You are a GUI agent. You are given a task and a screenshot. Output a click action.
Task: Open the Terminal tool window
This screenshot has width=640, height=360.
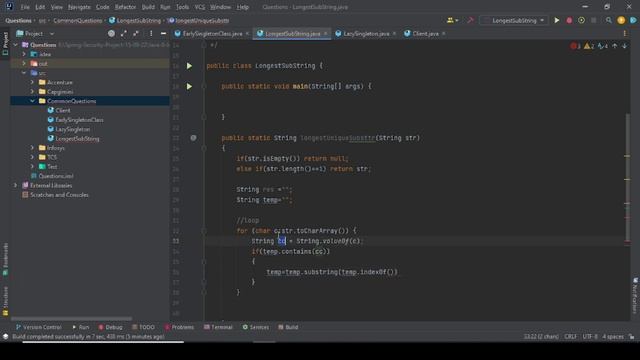coord(218,327)
